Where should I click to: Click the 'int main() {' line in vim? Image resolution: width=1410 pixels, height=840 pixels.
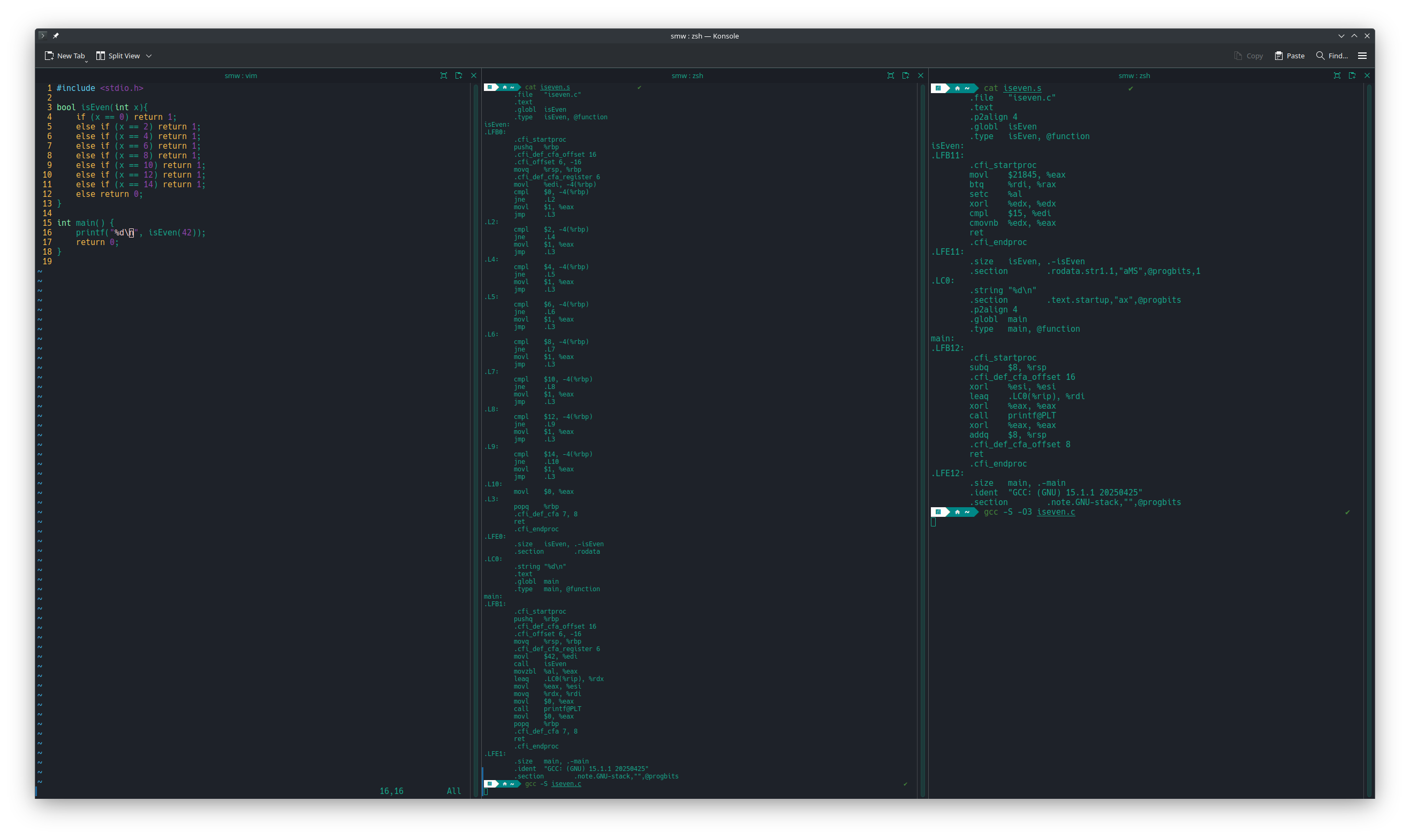86,223
